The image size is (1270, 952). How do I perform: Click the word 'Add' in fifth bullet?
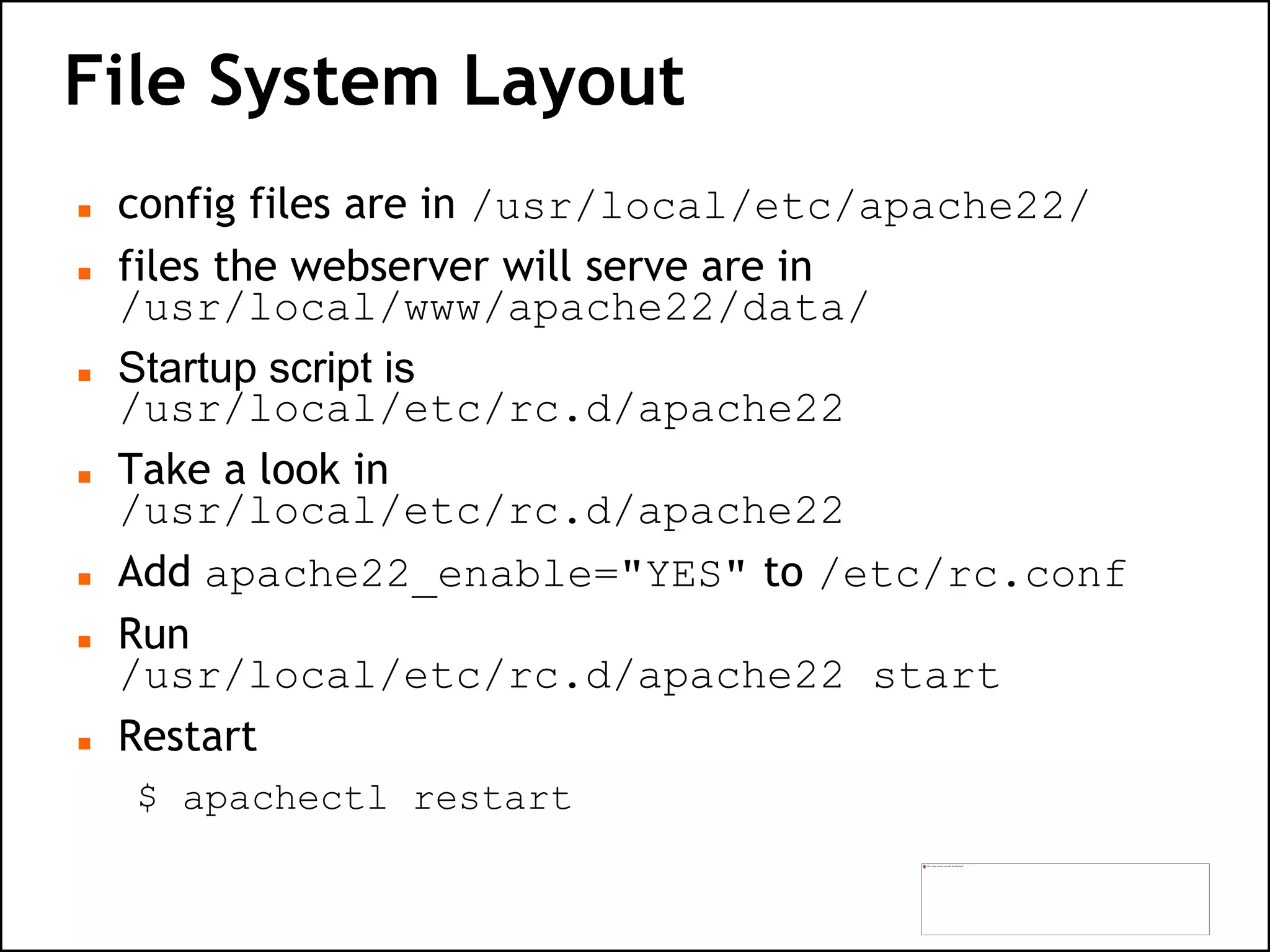pos(154,572)
